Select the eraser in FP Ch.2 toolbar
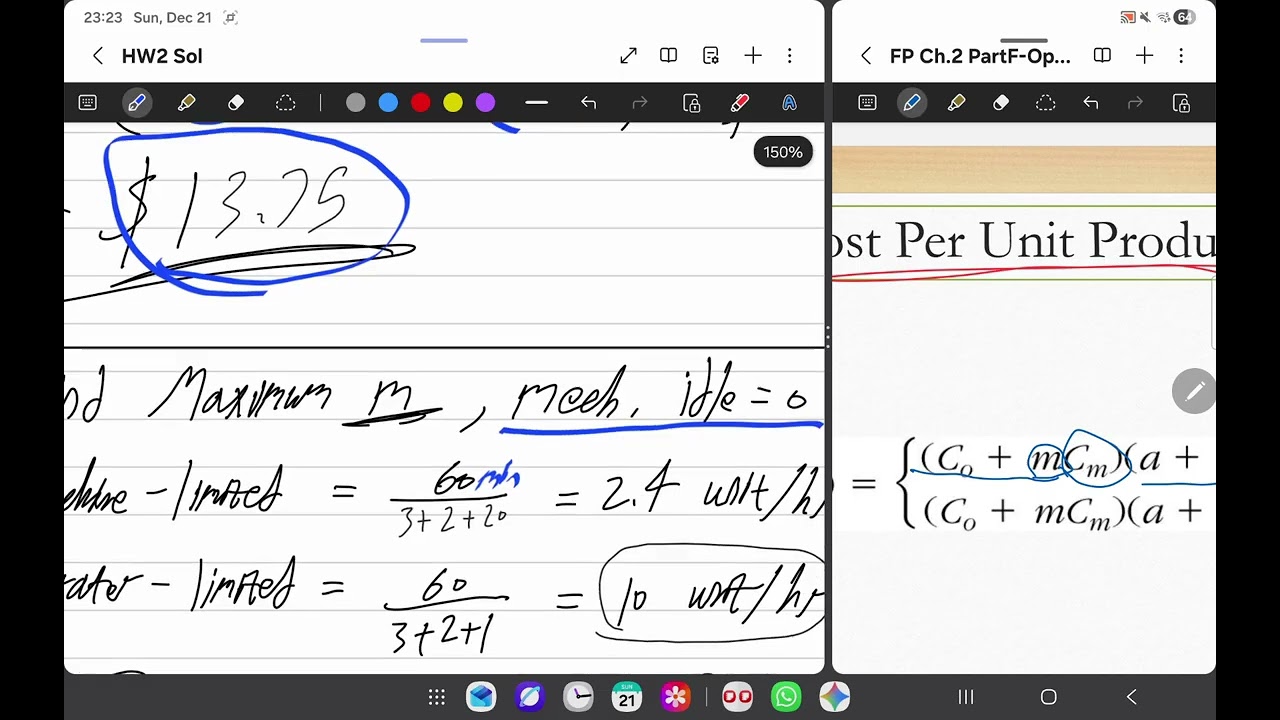Viewport: 1280px width, 720px height. point(1001,103)
